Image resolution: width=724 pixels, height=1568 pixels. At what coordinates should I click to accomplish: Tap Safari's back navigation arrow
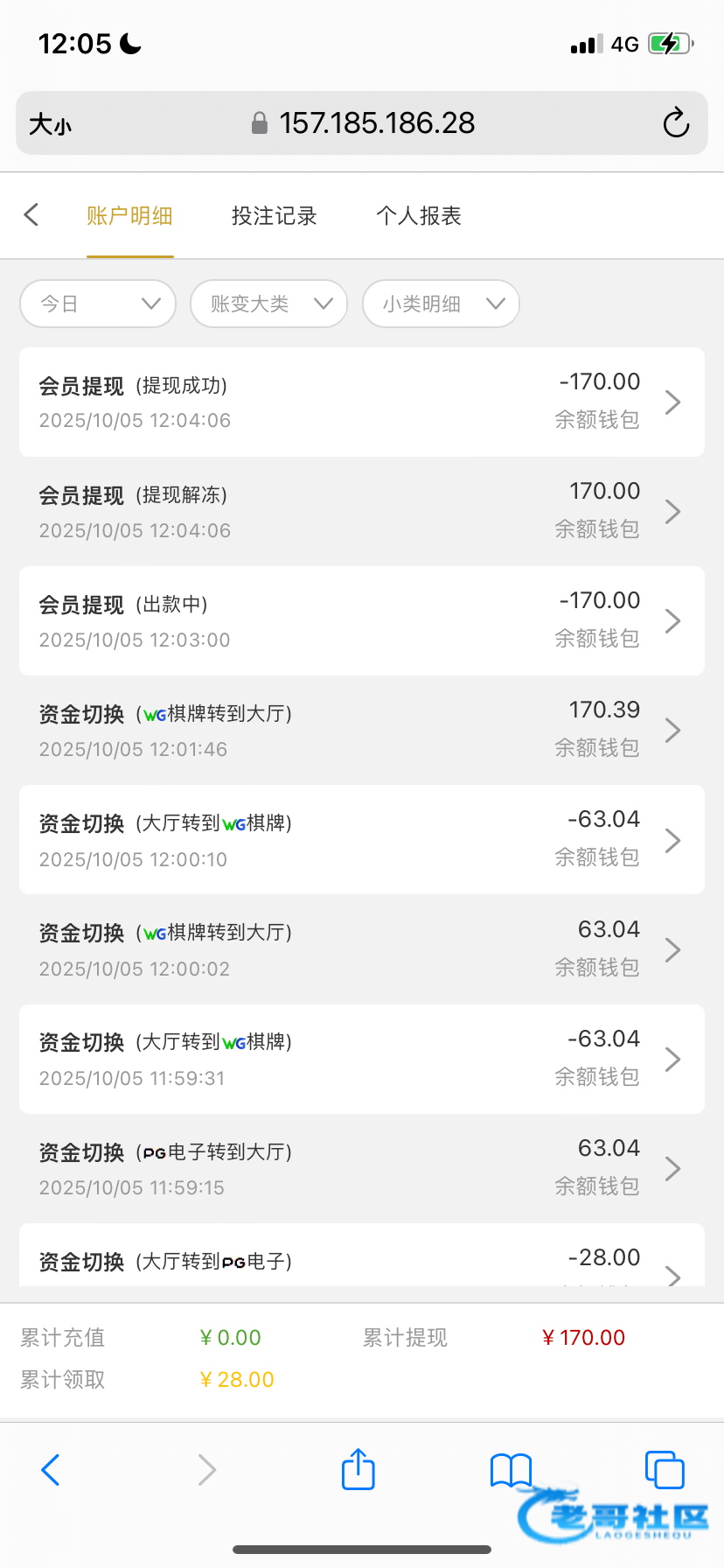(x=51, y=1470)
